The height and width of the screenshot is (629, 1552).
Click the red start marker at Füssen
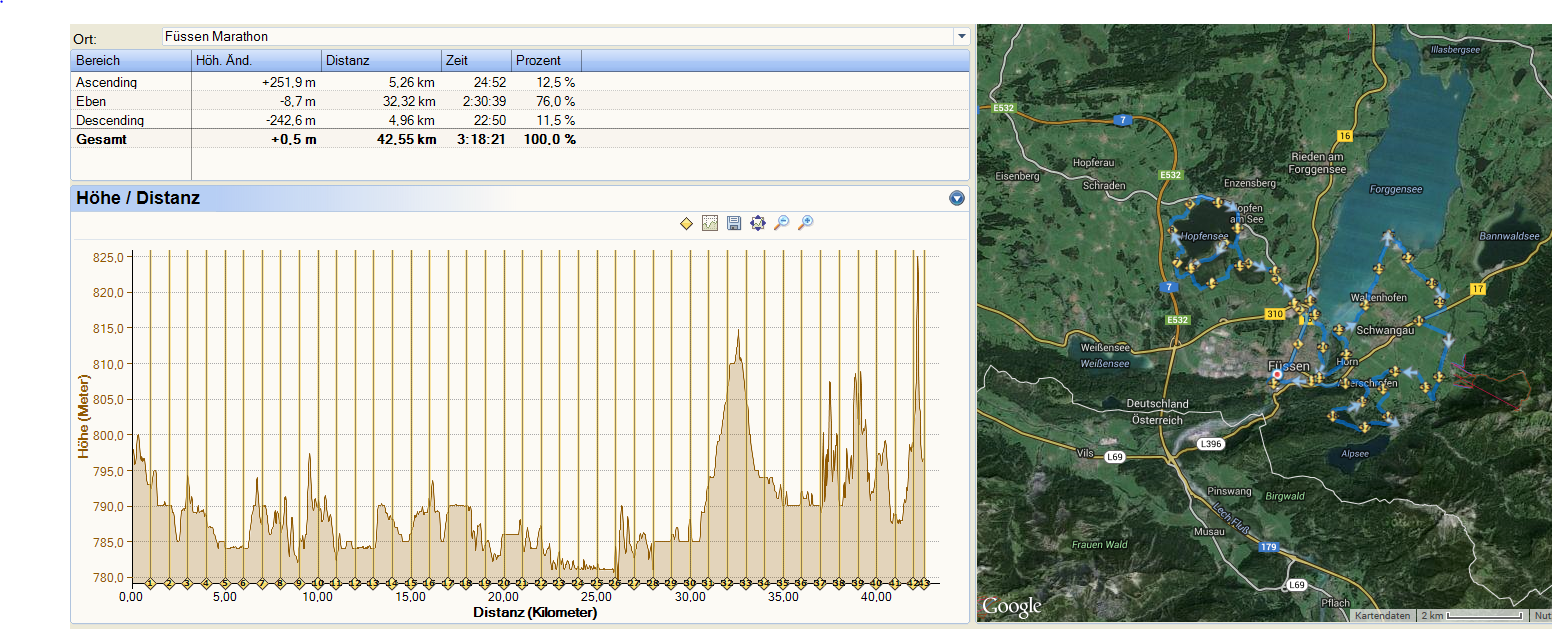coord(1277,375)
